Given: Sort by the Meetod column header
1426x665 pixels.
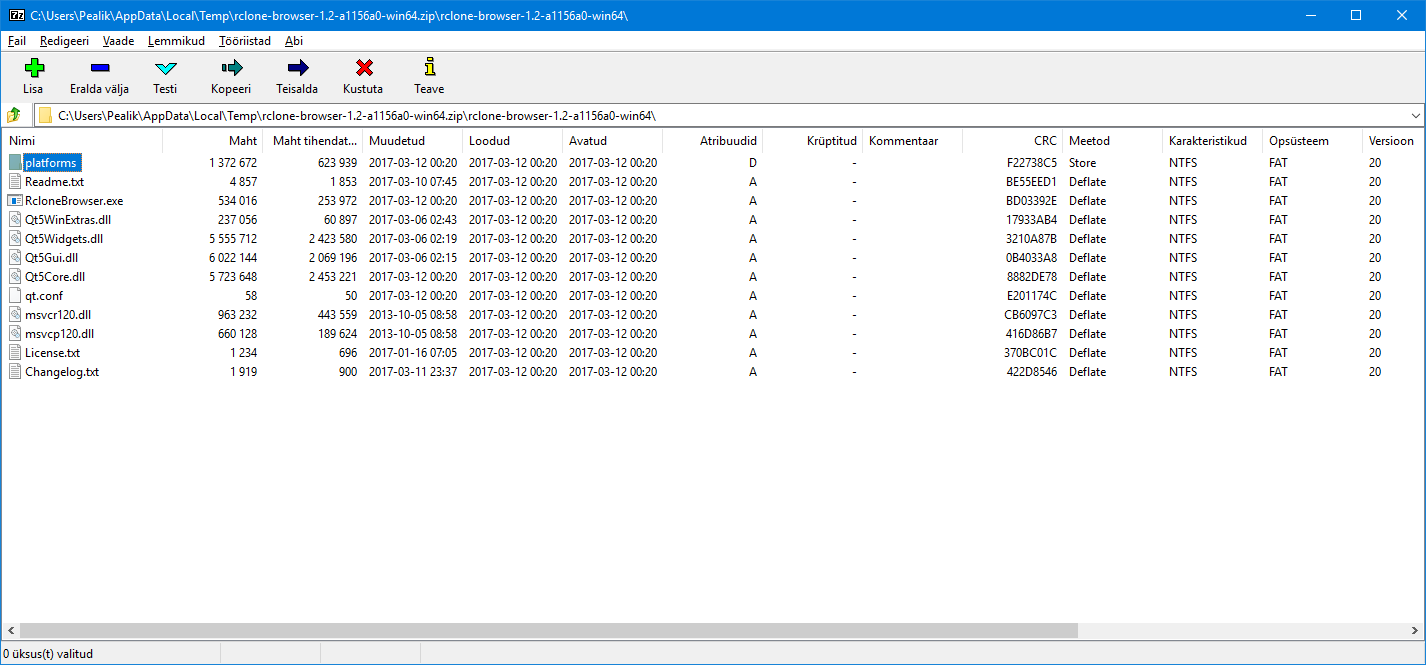Looking at the screenshot, I should pos(1112,141).
